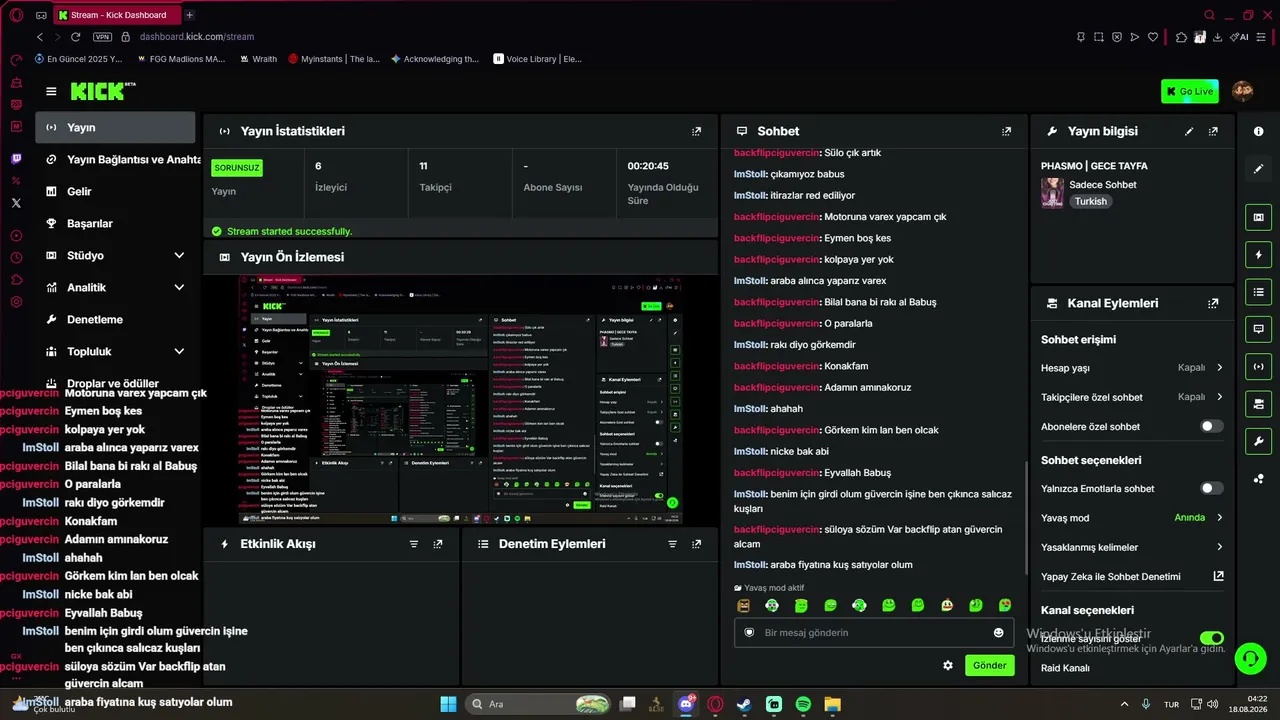Screen dimensions: 1280x720
Task: Expand the Stüdyo menu
Action: click(x=179, y=255)
